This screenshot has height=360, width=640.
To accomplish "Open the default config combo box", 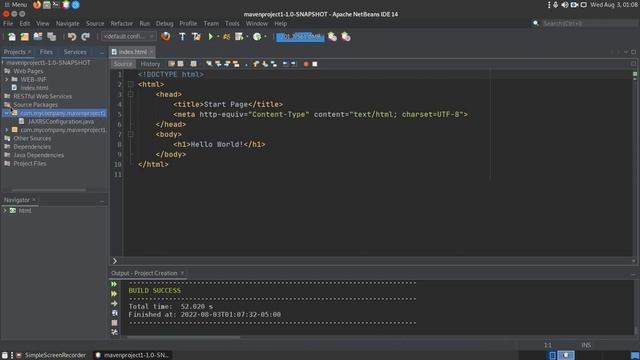I will (129, 36).
